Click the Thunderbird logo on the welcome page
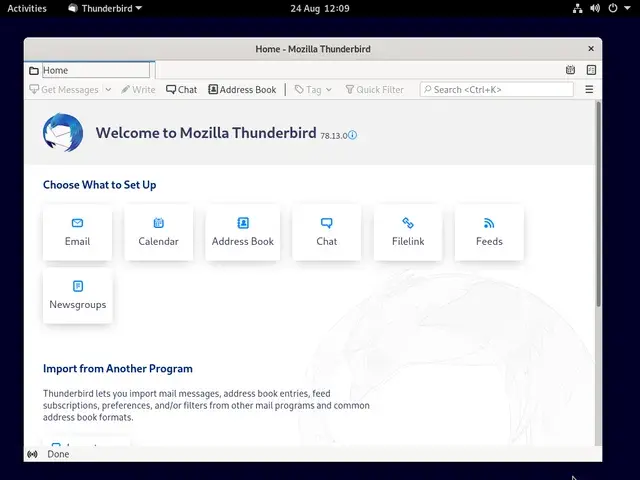 [x=63, y=133]
